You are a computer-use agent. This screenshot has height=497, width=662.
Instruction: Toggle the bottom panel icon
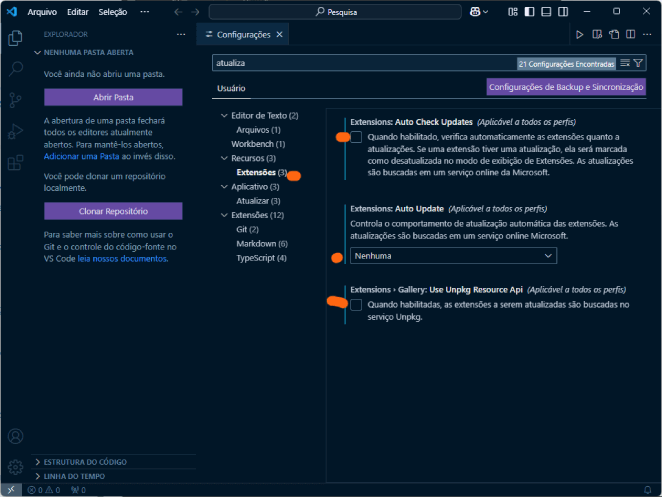[x=546, y=12]
